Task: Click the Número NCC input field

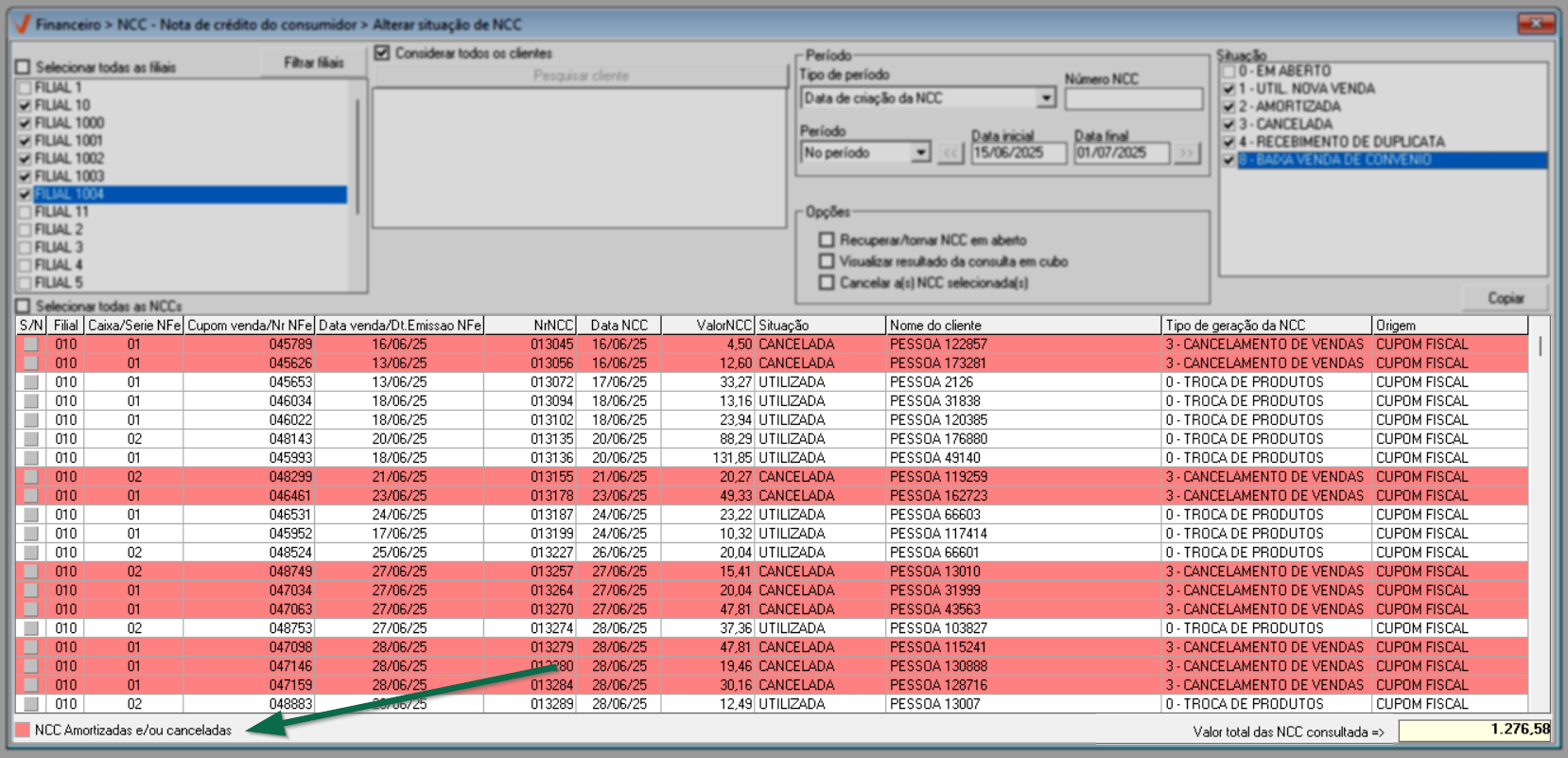Action: tap(1133, 99)
